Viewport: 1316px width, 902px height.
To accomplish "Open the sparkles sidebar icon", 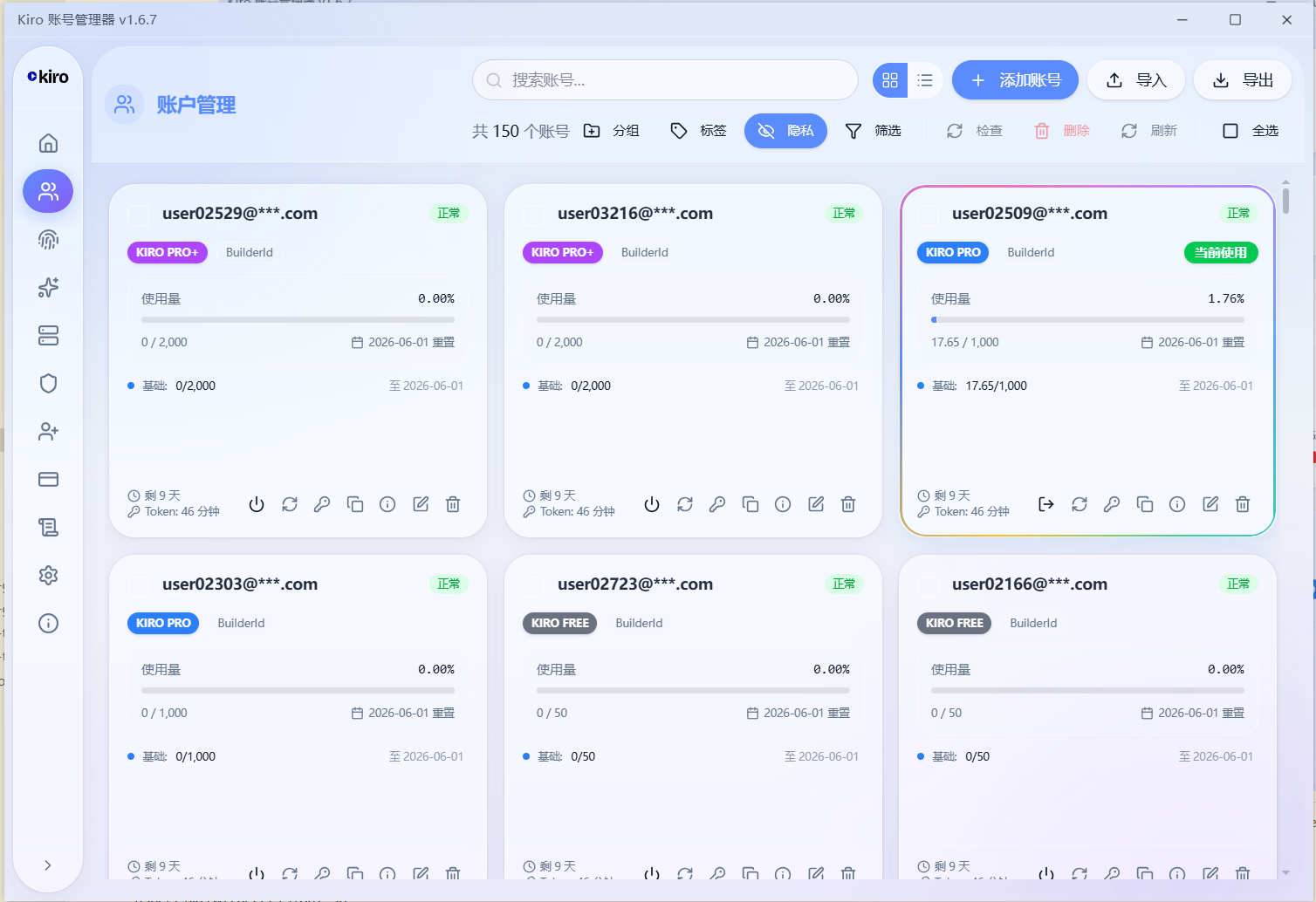I will (x=48, y=287).
